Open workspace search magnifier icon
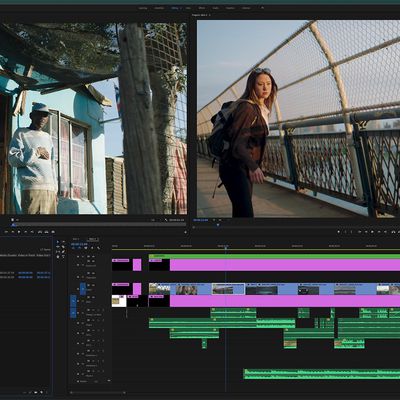This screenshot has height=400, width=400. point(262,8)
